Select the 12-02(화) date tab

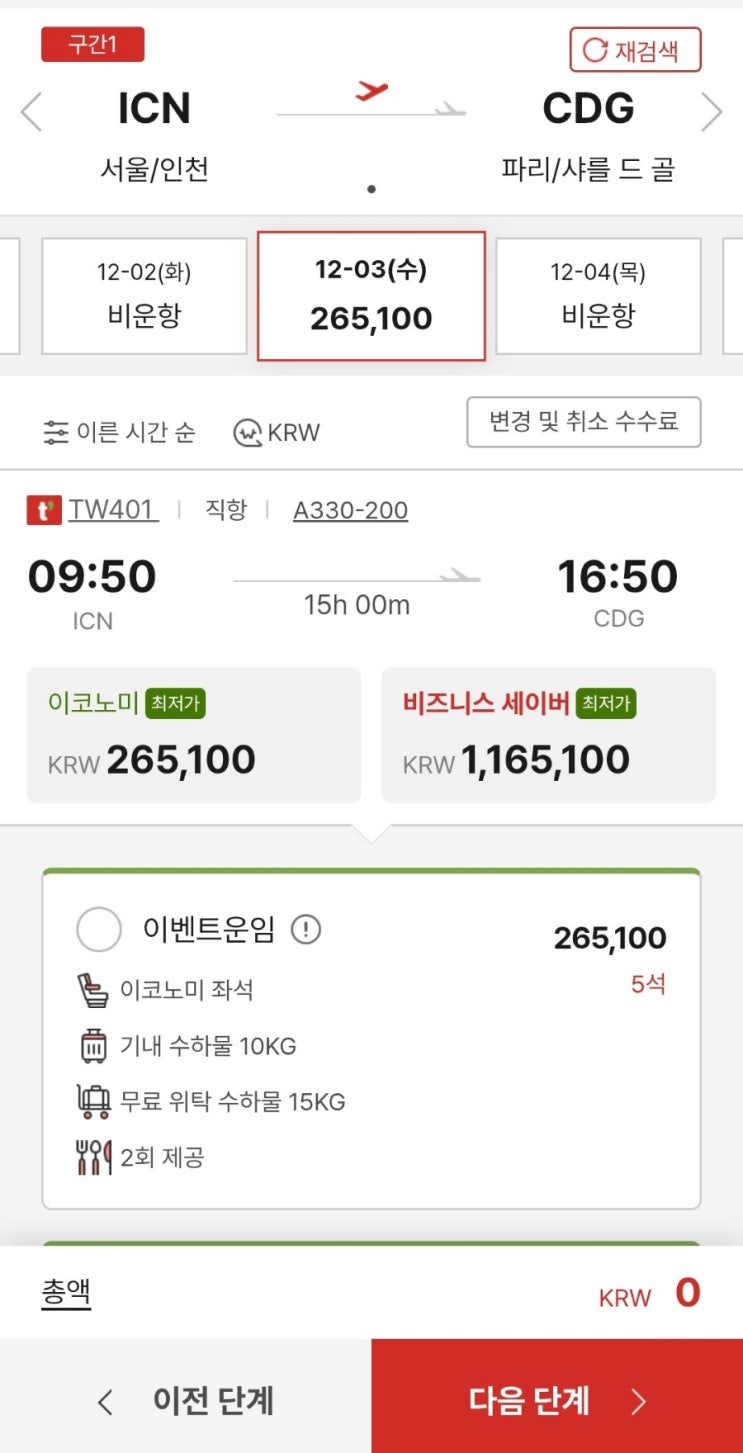pos(144,295)
